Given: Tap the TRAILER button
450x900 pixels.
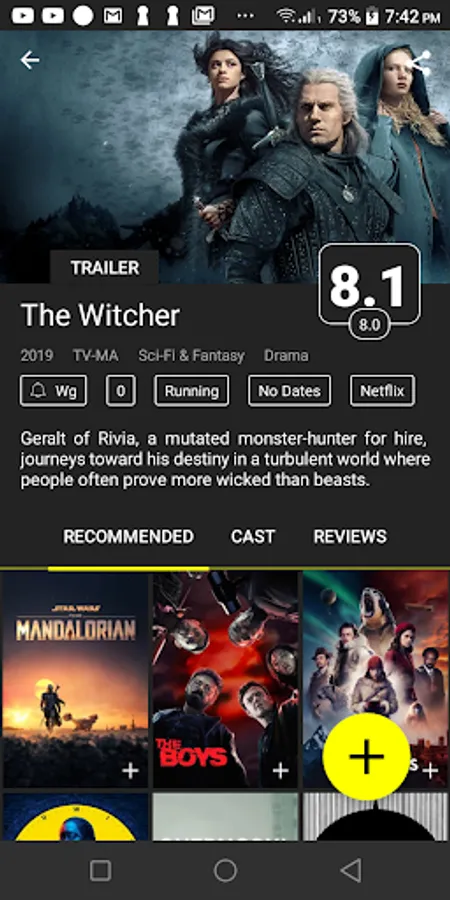Looking at the screenshot, I should (x=104, y=267).
